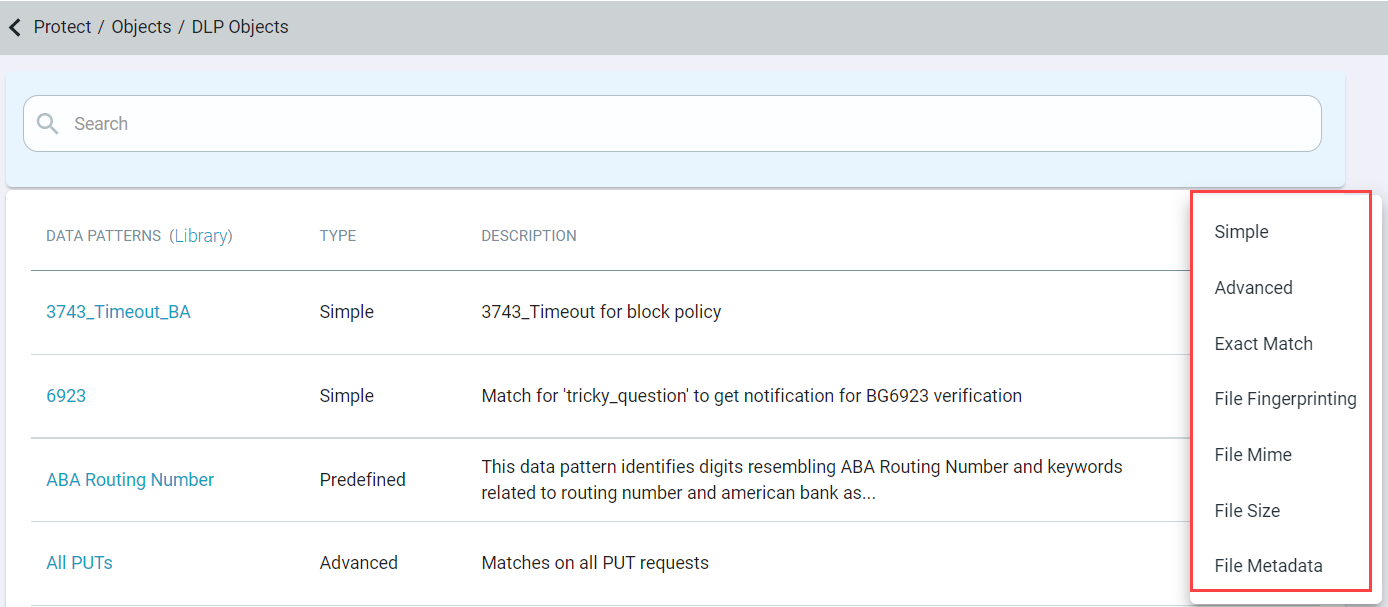Open the ABA Routing Number pattern
This screenshot has width=1388, height=607.
click(x=130, y=479)
